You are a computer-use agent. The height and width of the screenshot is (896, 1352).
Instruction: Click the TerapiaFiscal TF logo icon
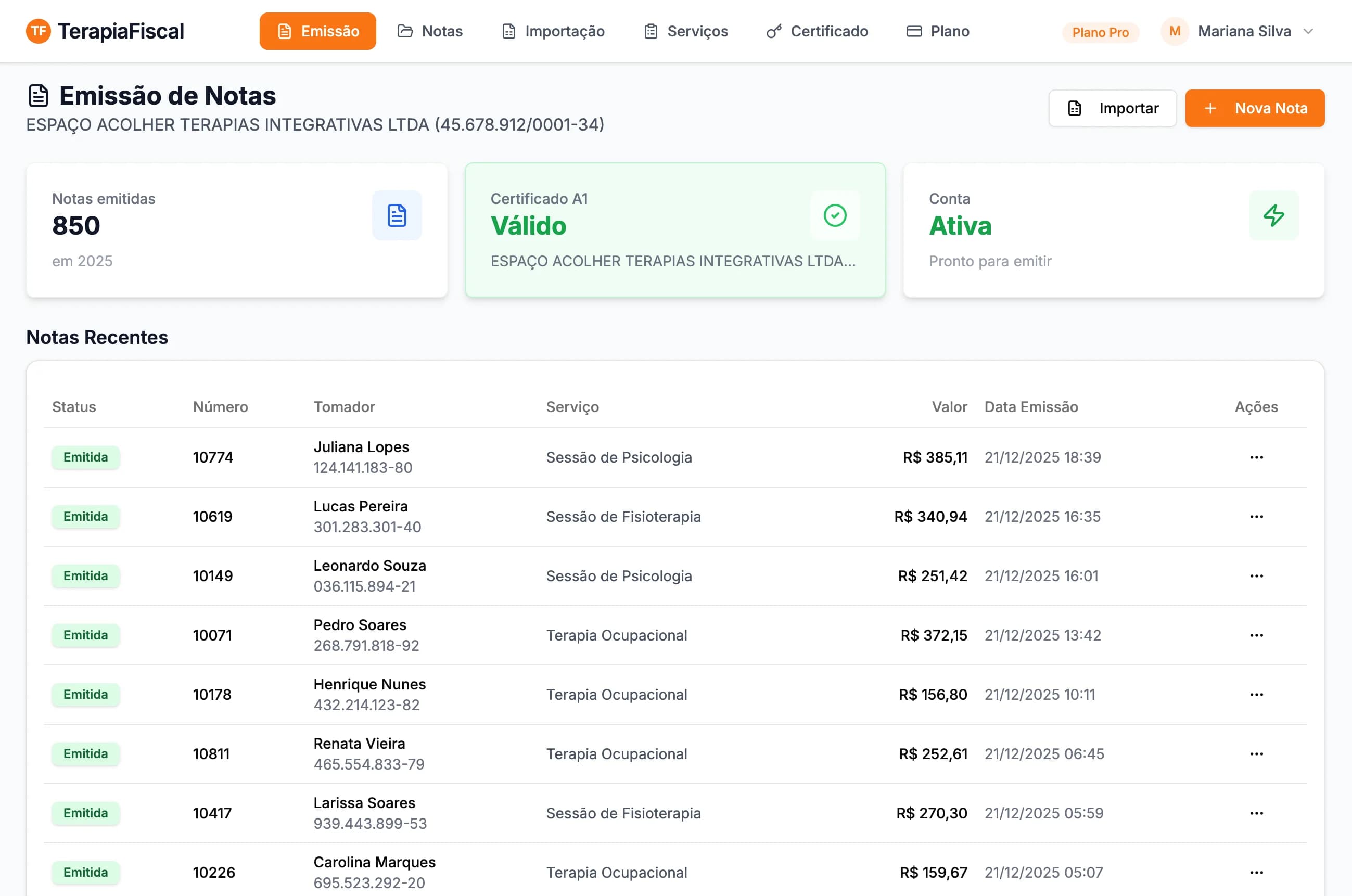click(39, 31)
